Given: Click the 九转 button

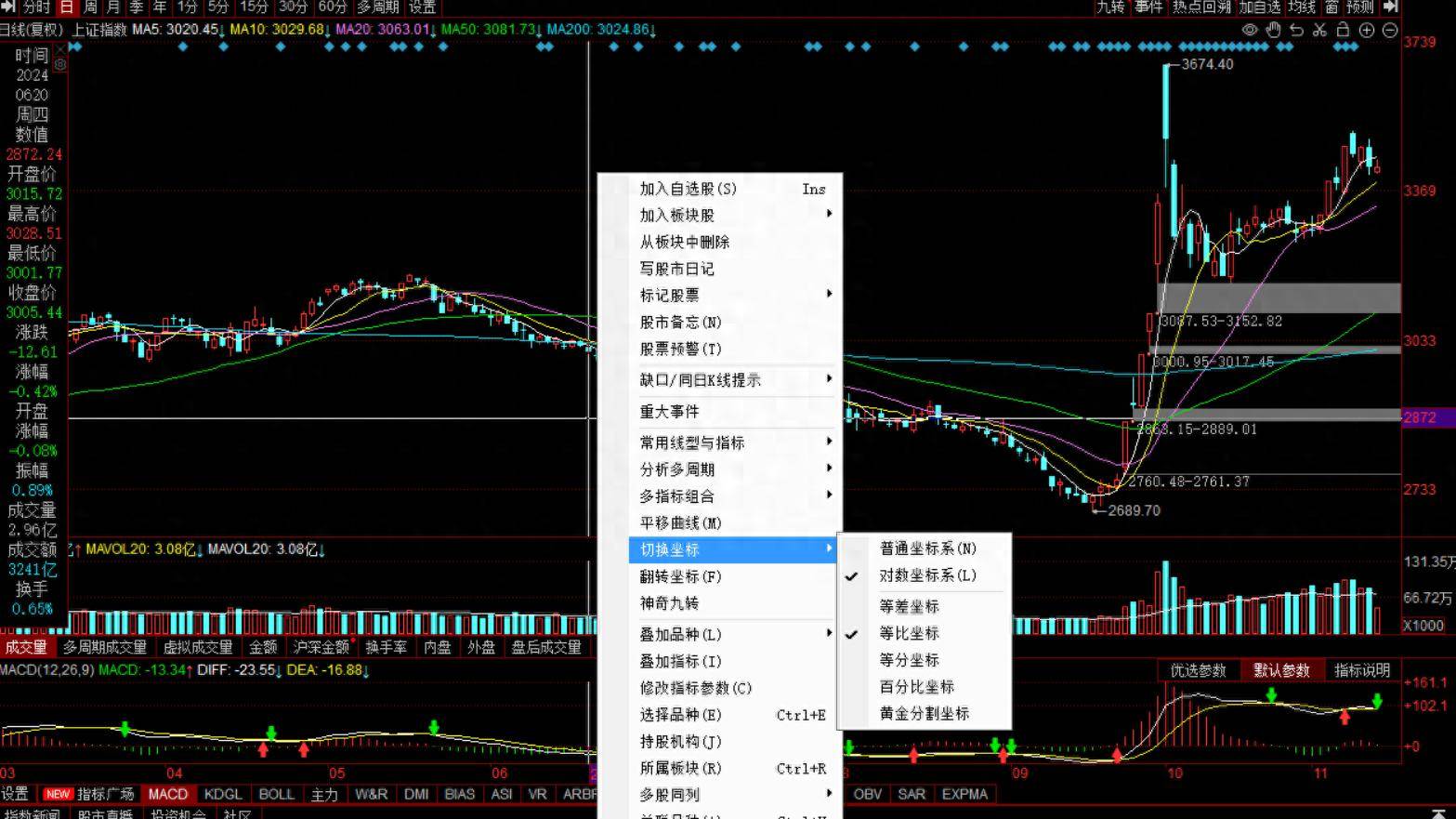Looking at the screenshot, I should (1110, 7).
